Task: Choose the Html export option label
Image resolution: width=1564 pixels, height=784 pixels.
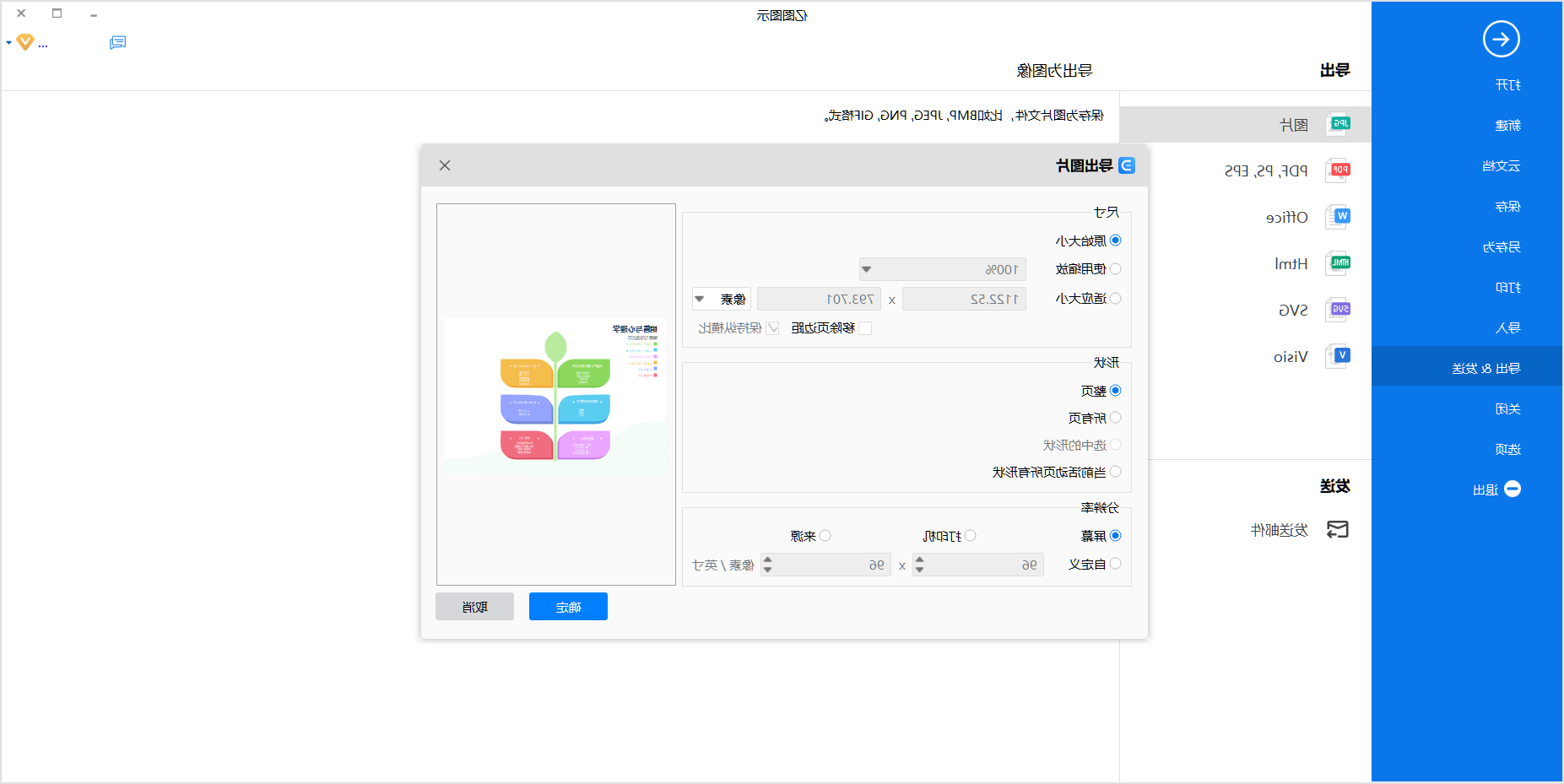Action: coord(1291,264)
